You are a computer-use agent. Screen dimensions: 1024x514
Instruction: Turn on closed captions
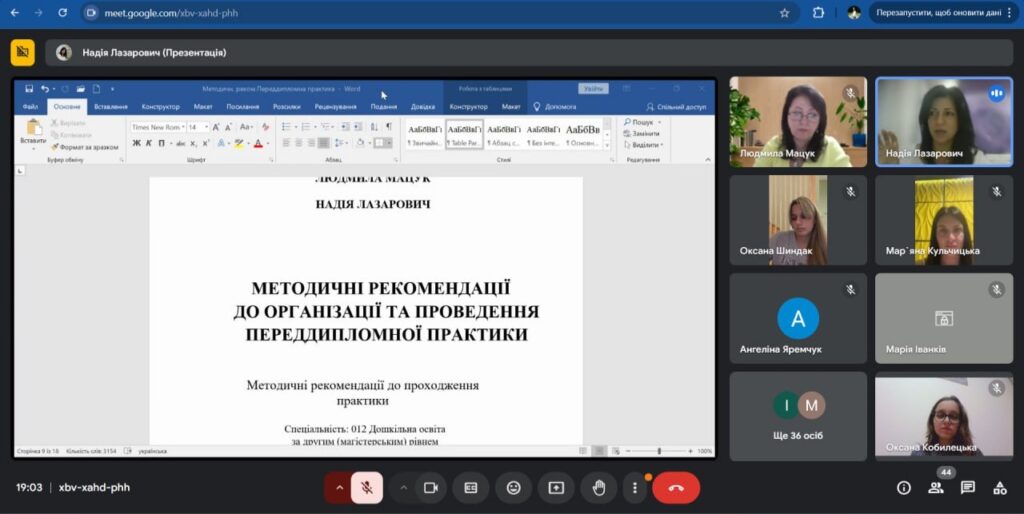(x=470, y=487)
